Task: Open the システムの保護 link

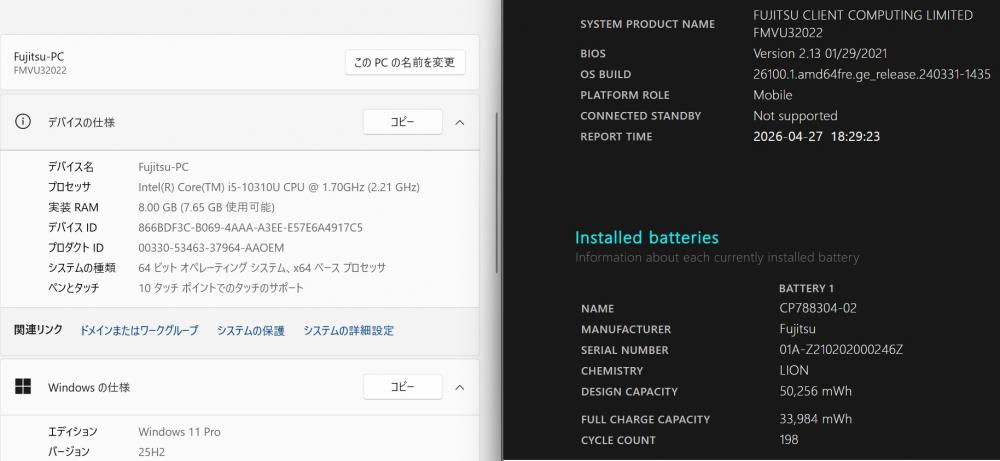Action: tap(251, 330)
